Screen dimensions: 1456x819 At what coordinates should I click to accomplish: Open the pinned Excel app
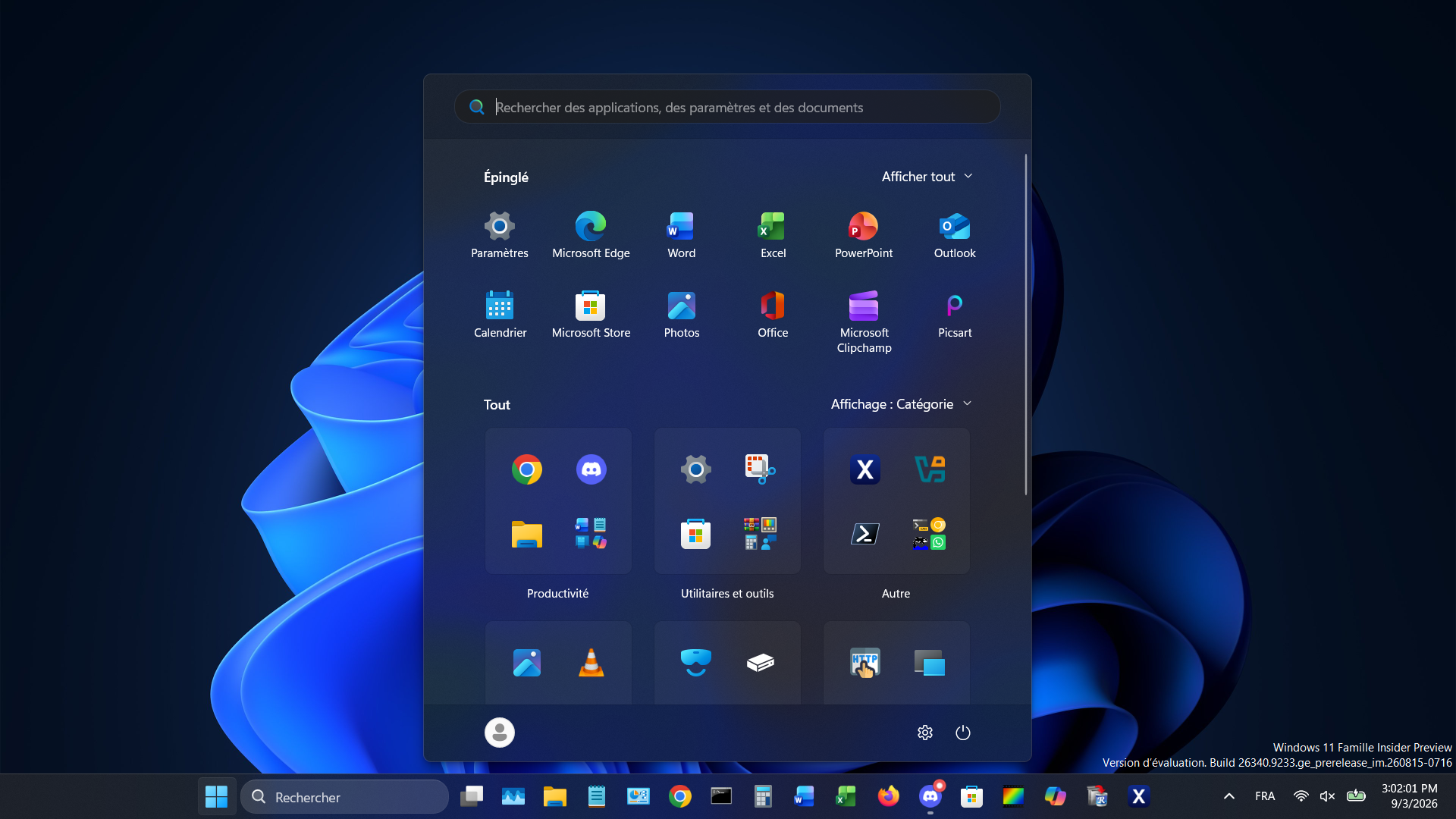click(773, 235)
